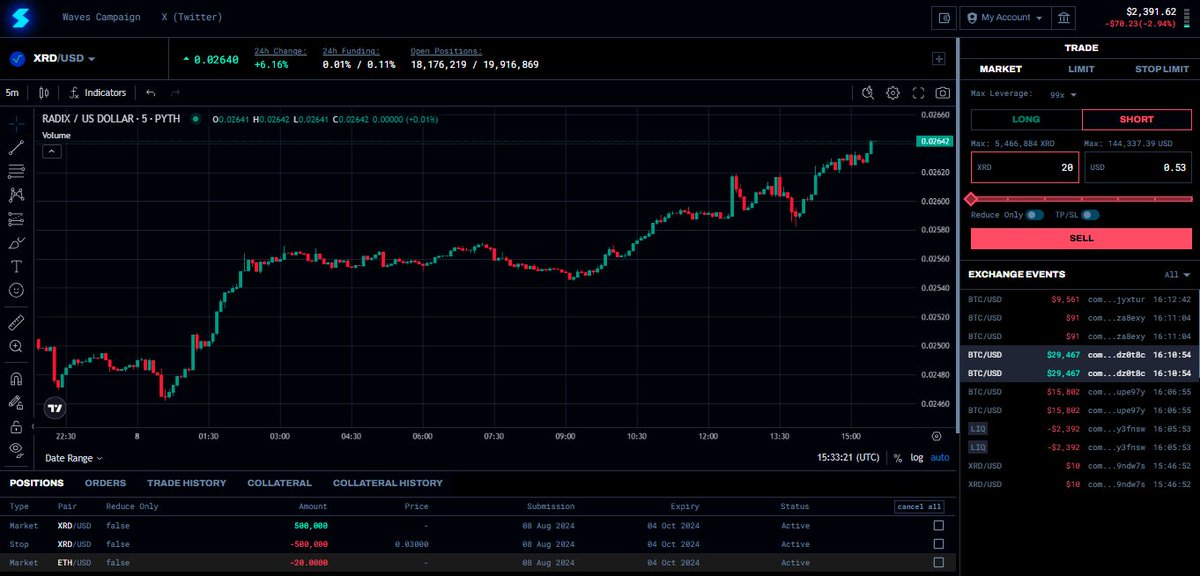Open Waves Campaign link

tap(100, 18)
